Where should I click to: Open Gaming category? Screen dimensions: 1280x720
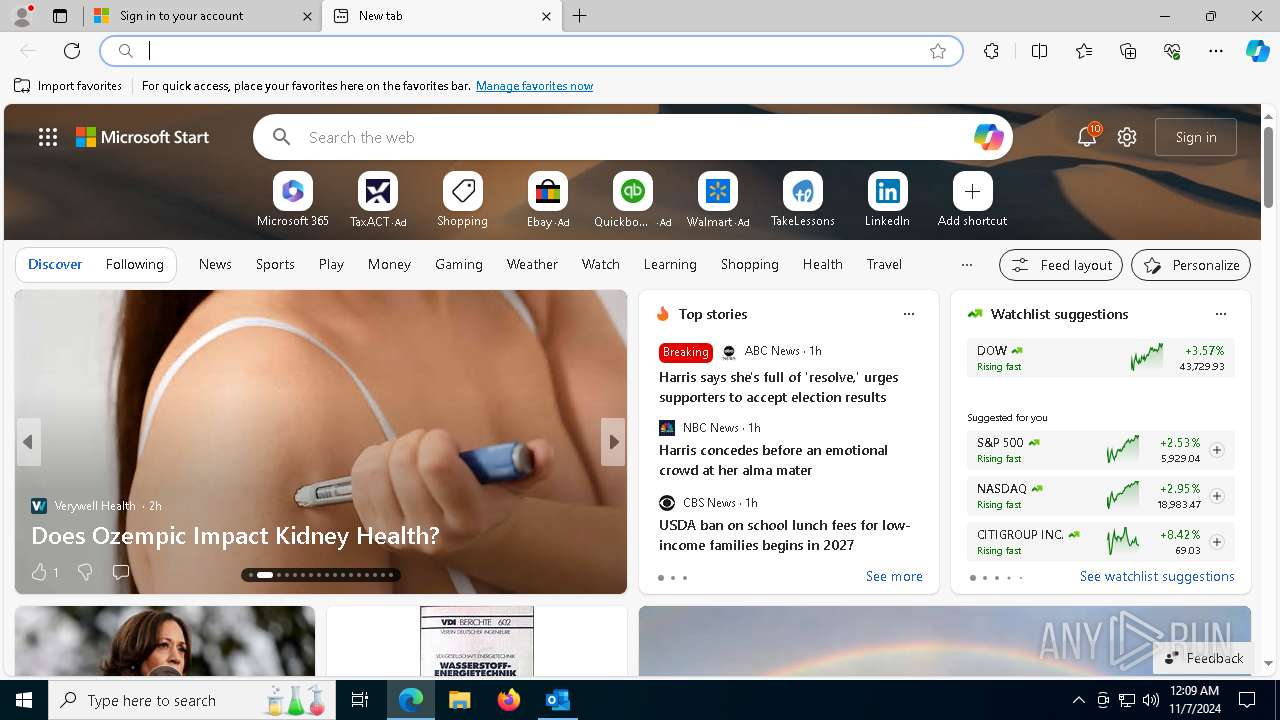[x=459, y=264]
